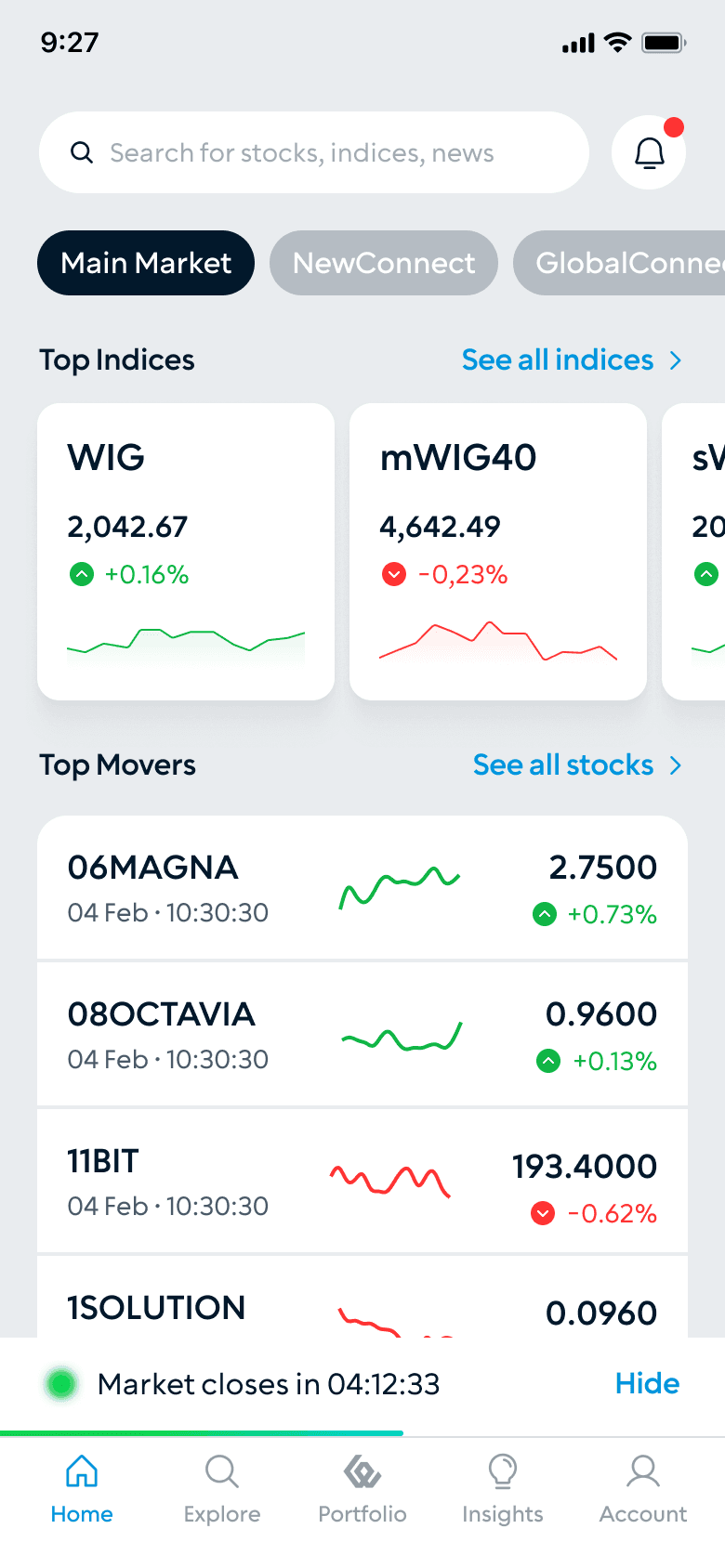Open See all stocks link
This screenshot has height=1568, width=725.
tap(563, 764)
